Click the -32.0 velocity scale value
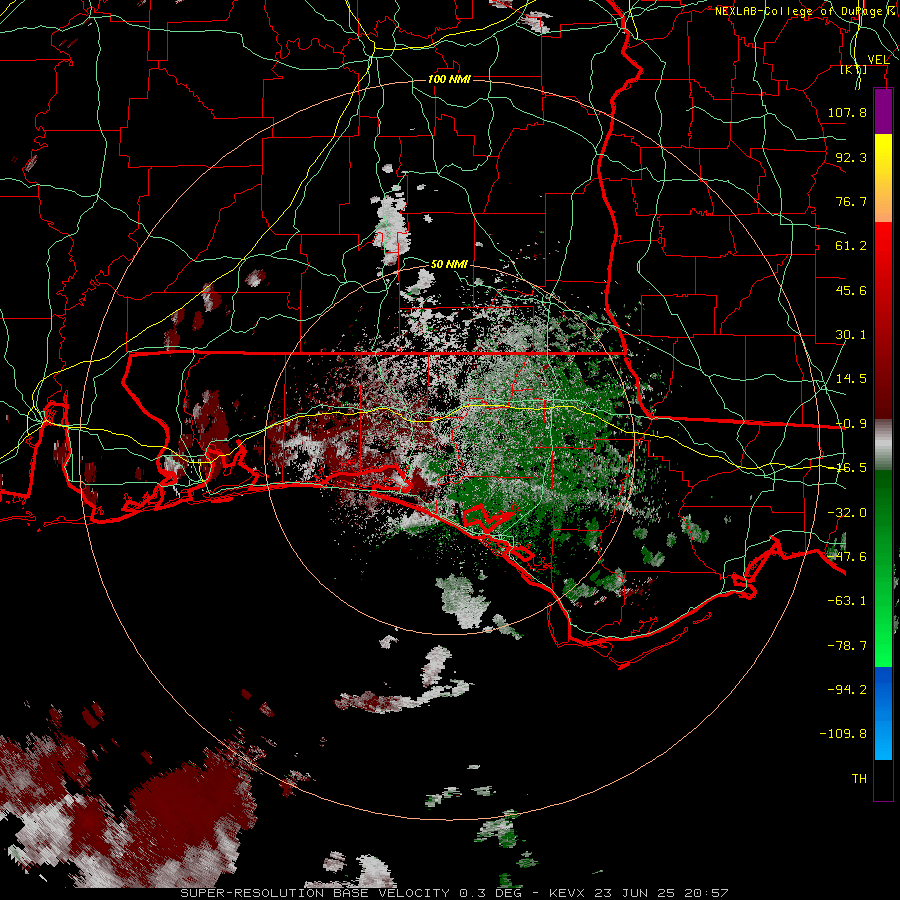900x900 pixels. pyautogui.click(x=847, y=513)
